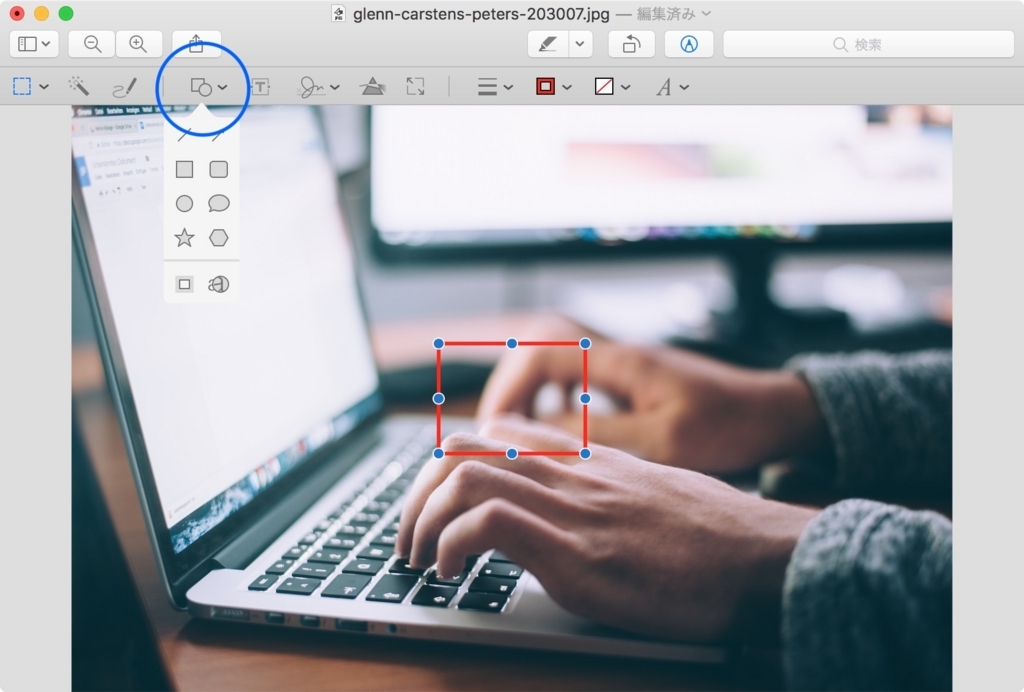Select the Sketch drawing tool
Viewport: 1024px width, 692px height.
pyautogui.click(x=125, y=87)
